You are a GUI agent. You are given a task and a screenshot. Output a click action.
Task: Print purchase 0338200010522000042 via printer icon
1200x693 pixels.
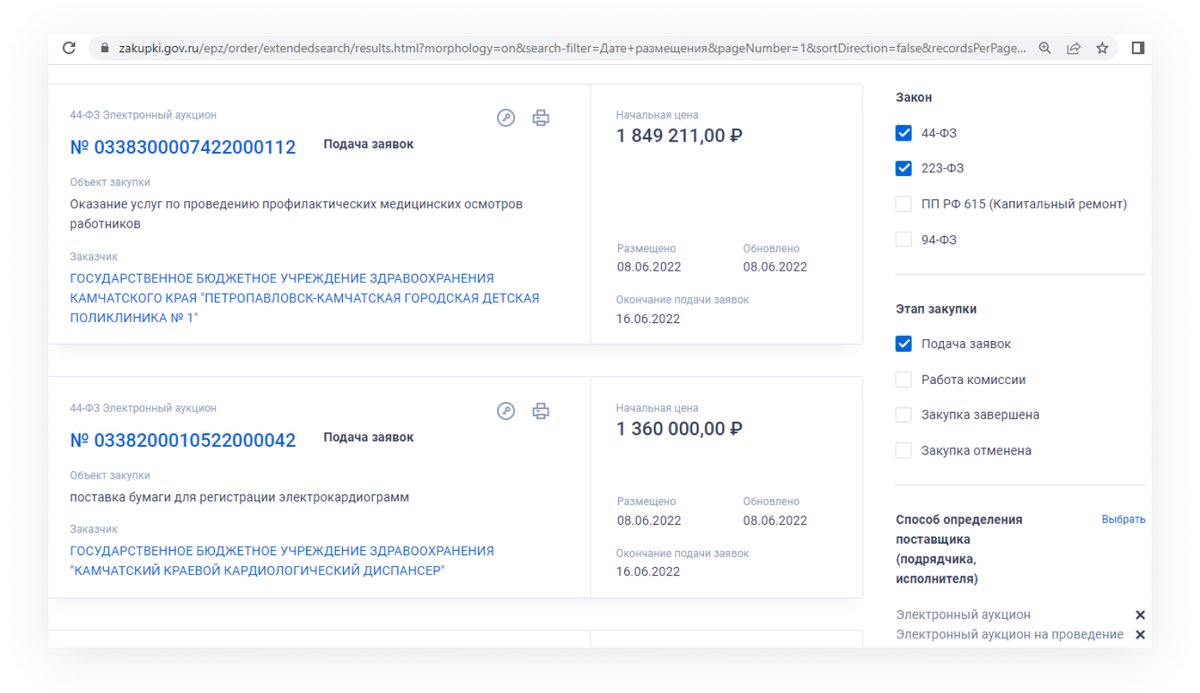click(541, 411)
